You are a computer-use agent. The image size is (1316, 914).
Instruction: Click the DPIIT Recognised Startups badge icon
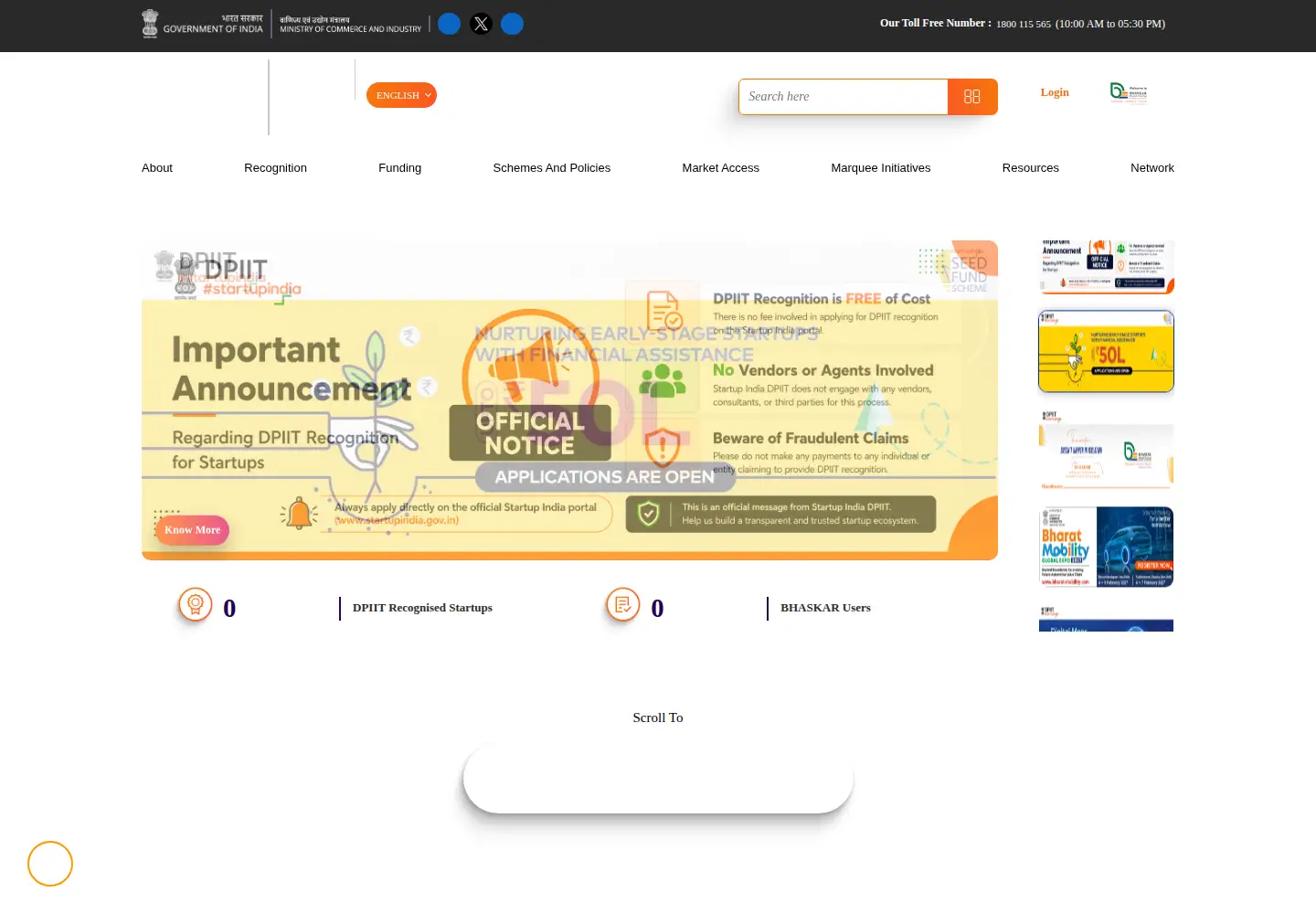click(x=195, y=604)
